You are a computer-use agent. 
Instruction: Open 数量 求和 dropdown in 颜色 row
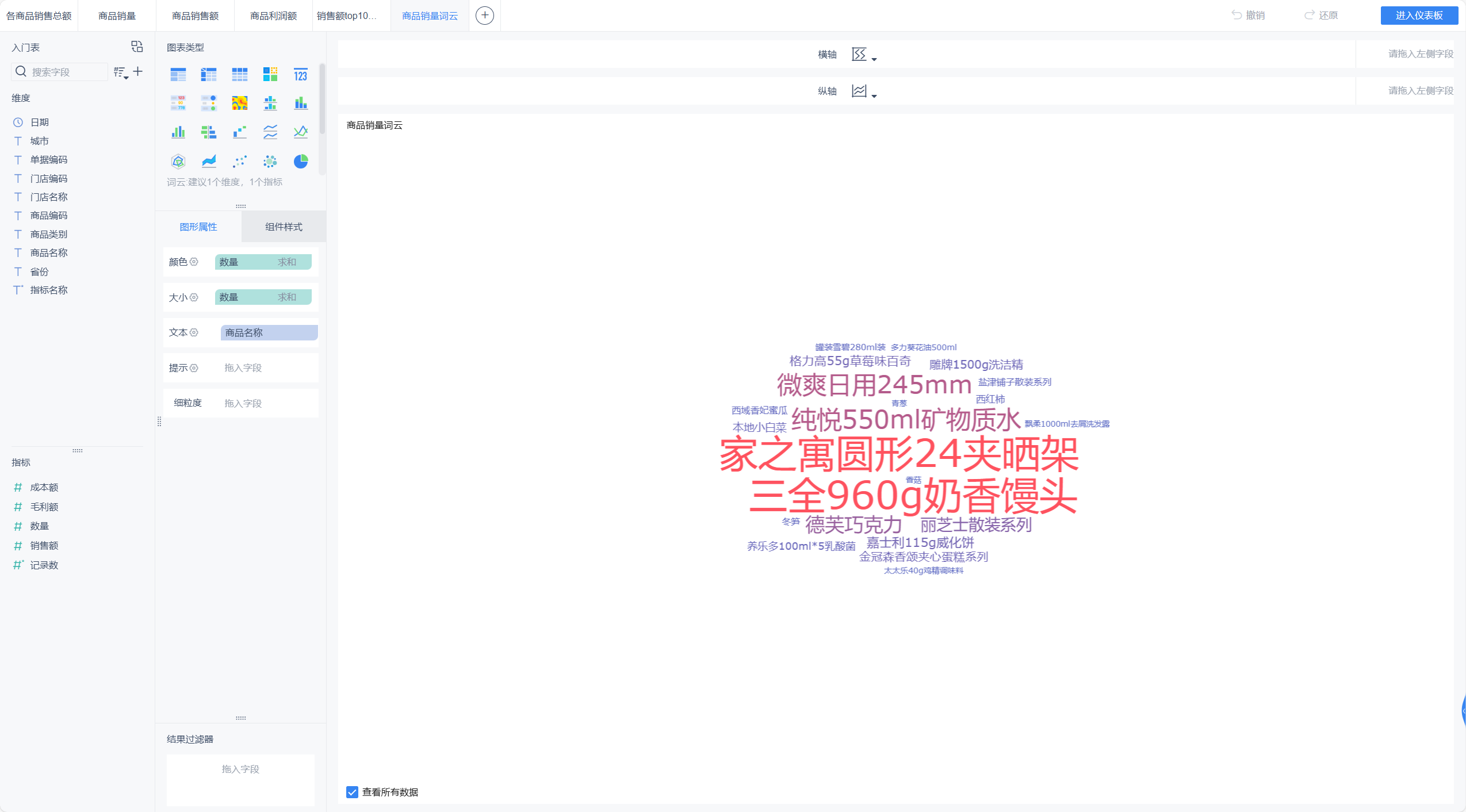(x=263, y=262)
